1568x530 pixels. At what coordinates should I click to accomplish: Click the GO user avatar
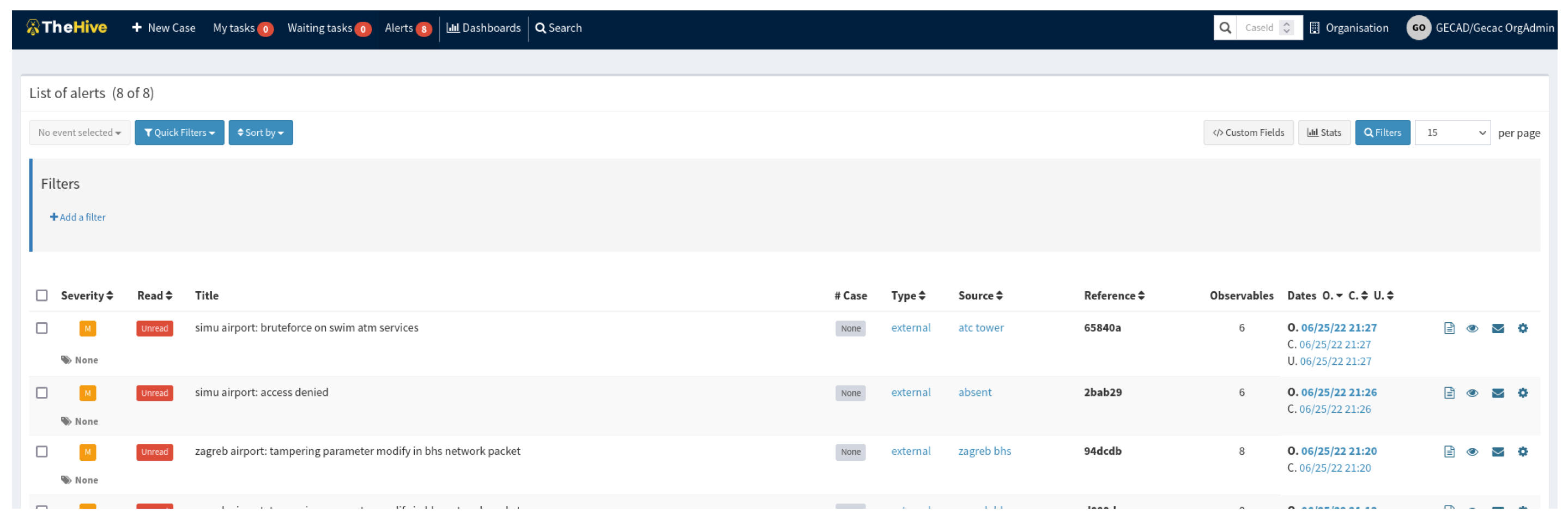pyautogui.click(x=1417, y=28)
